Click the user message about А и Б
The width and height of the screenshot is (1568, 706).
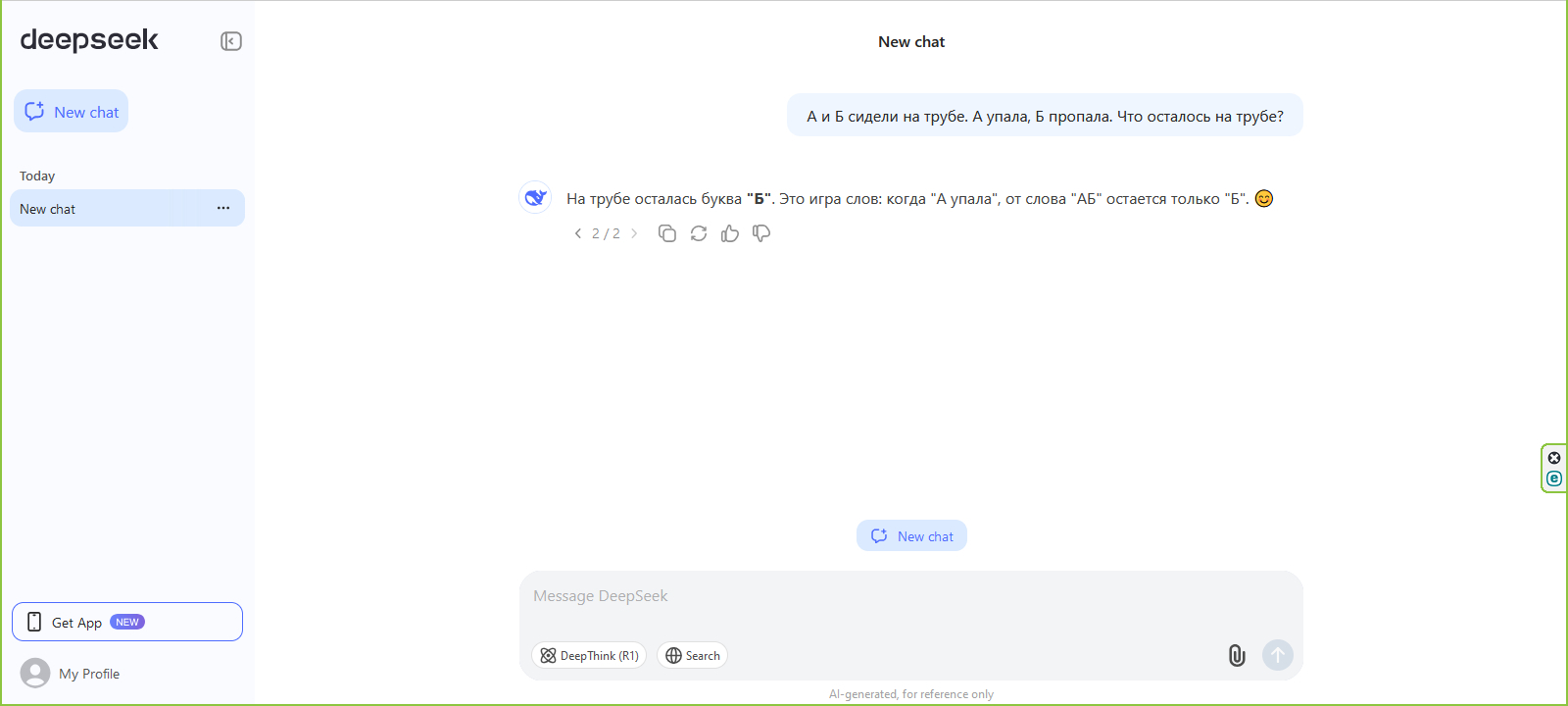click(x=1045, y=116)
